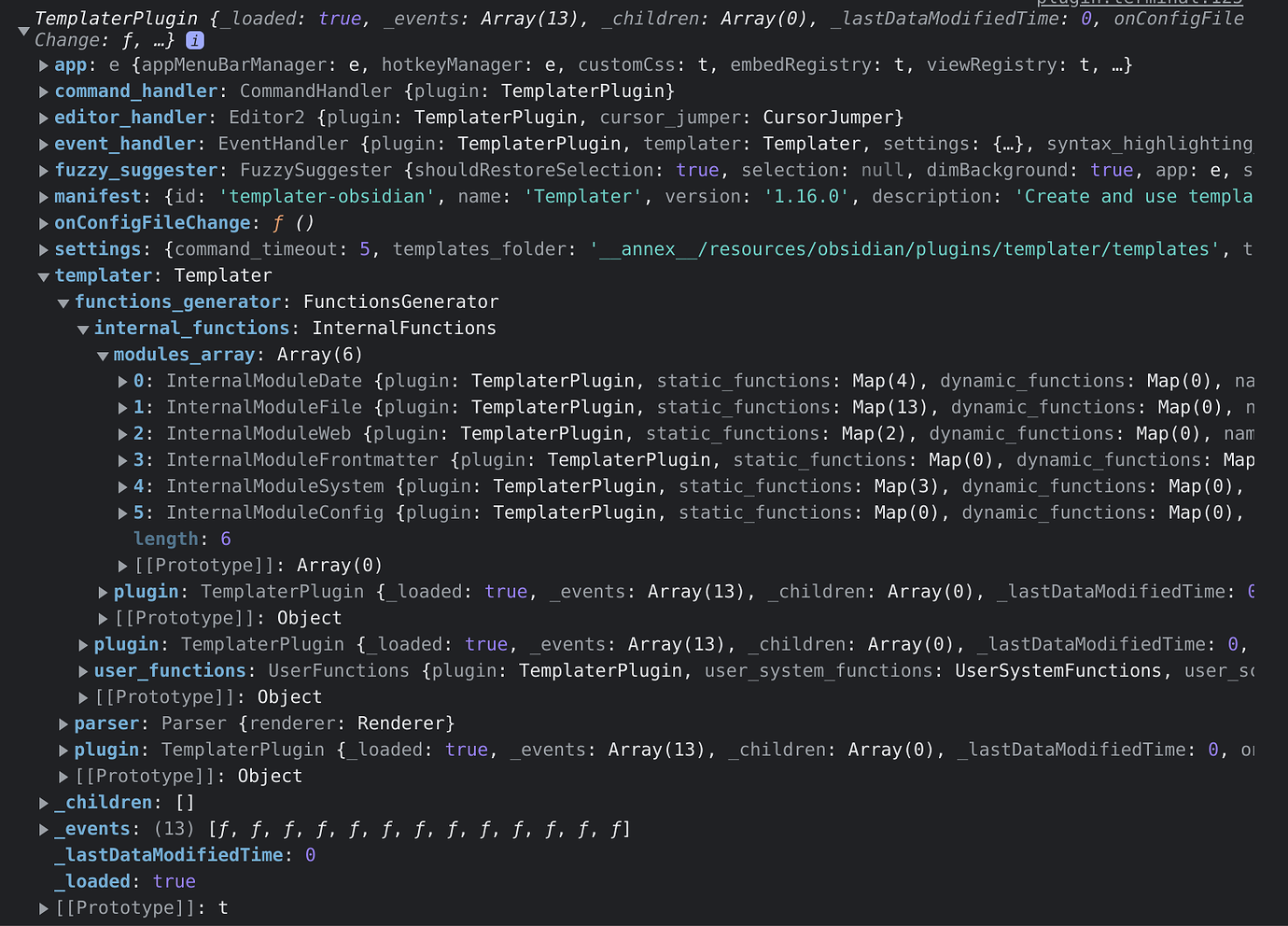1288x926 pixels.
Task: Collapse the root TemplaterPlugin object
Action: [x=23, y=30]
